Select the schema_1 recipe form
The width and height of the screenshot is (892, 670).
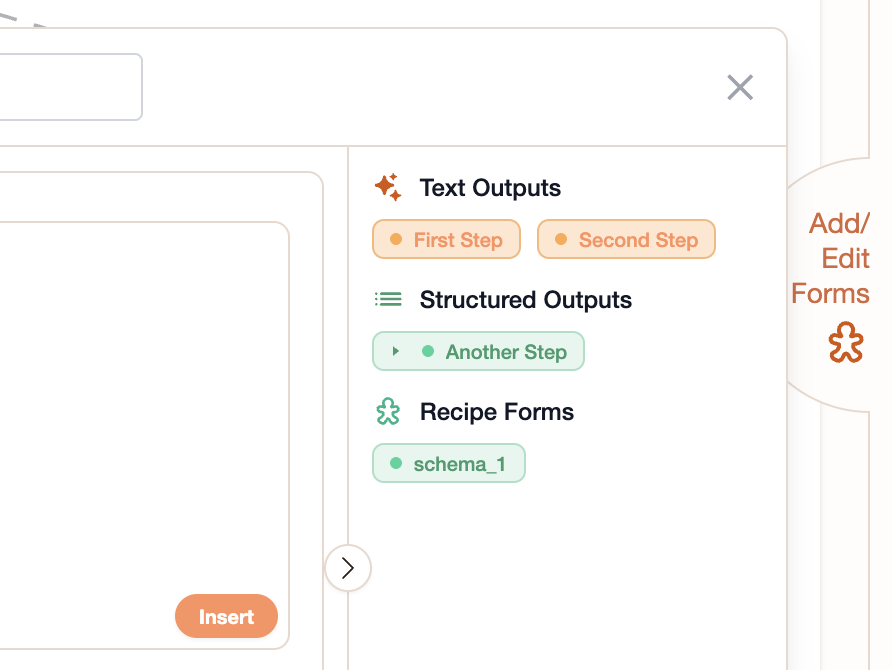(x=448, y=463)
